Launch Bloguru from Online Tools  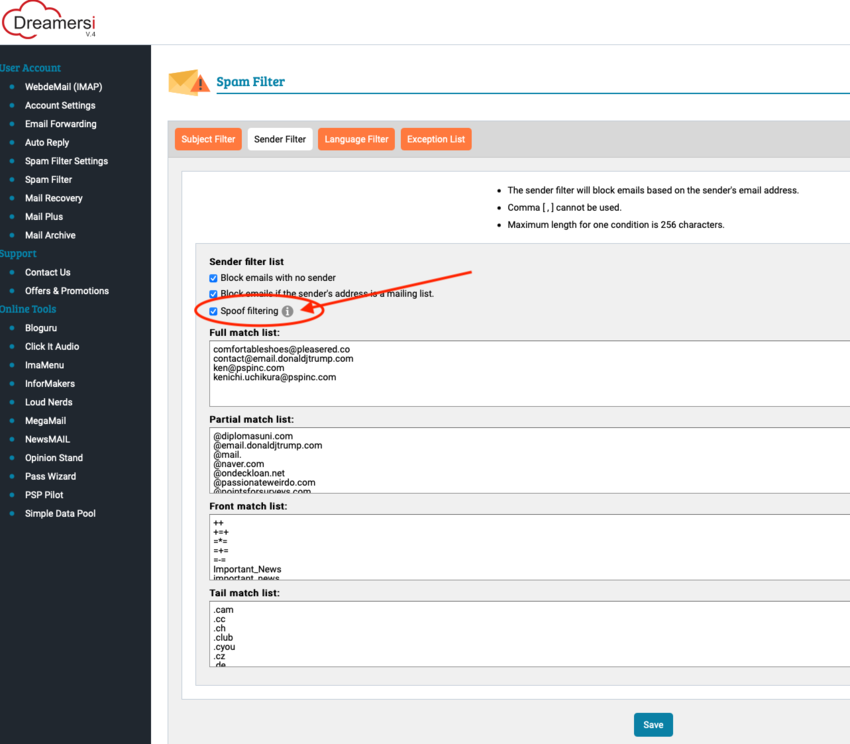tap(41, 328)
